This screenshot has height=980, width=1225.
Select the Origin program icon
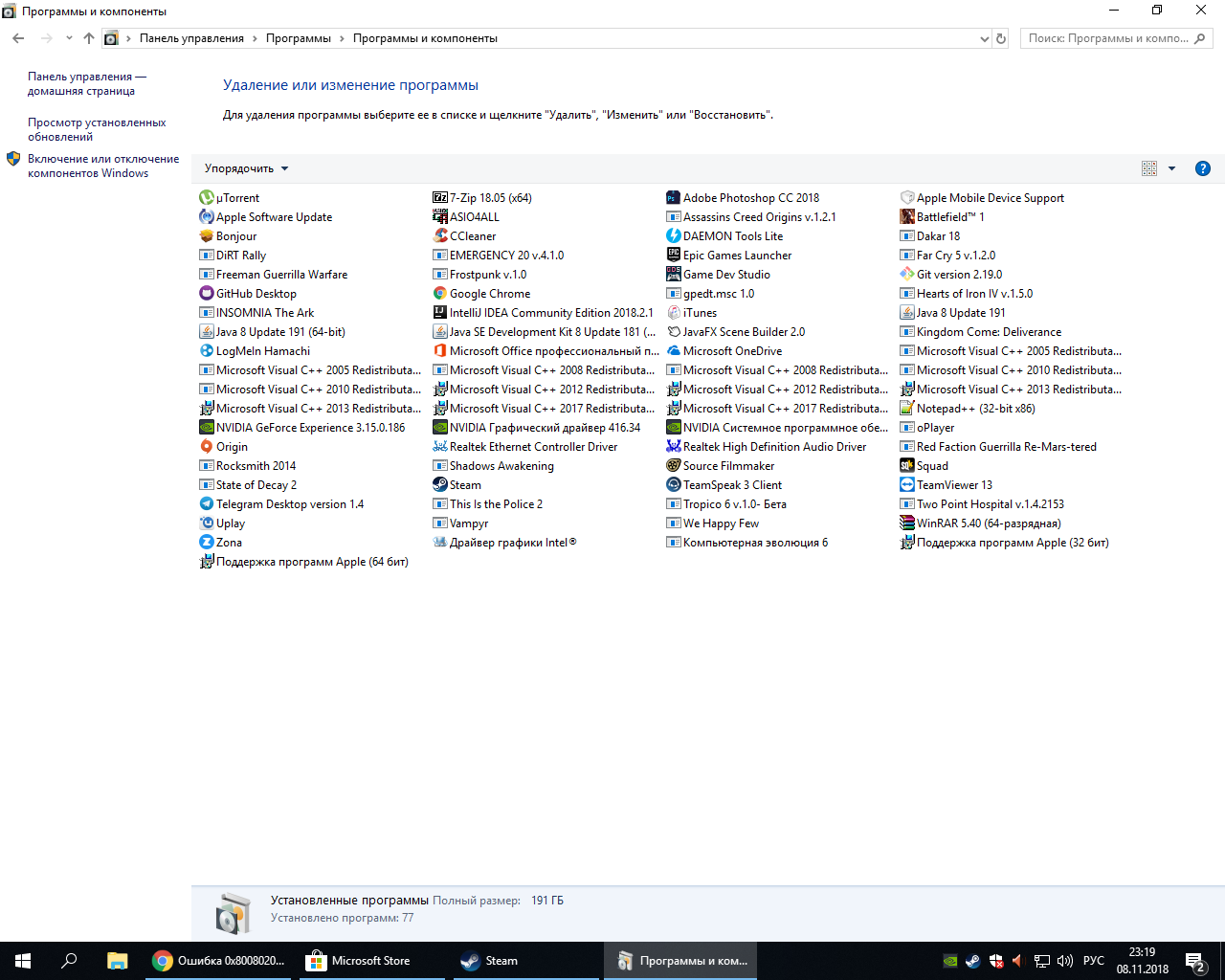click(206, 447)
